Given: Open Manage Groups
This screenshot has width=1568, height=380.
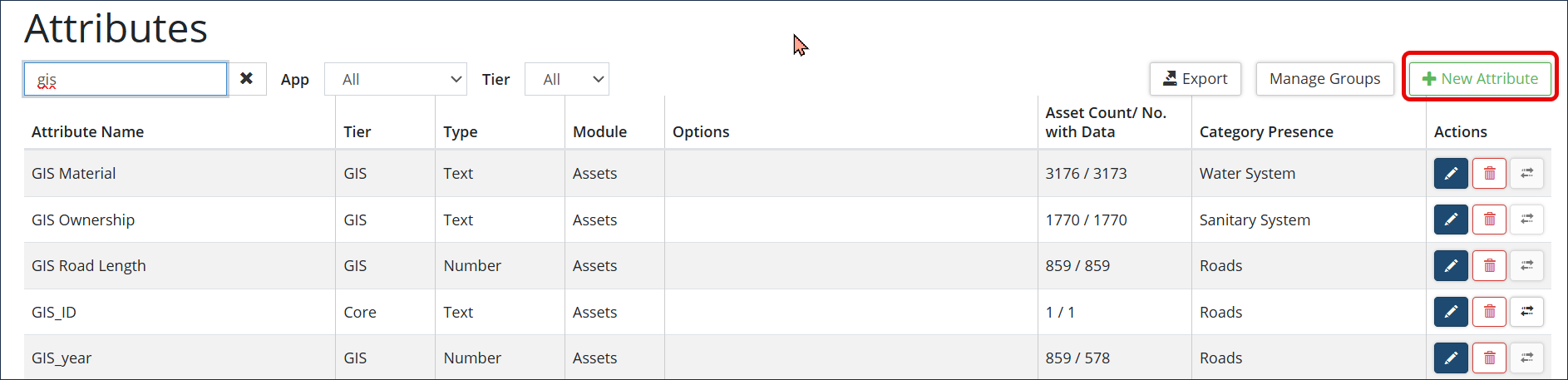Looking at the screenshot, I should tap(1324, 79).
